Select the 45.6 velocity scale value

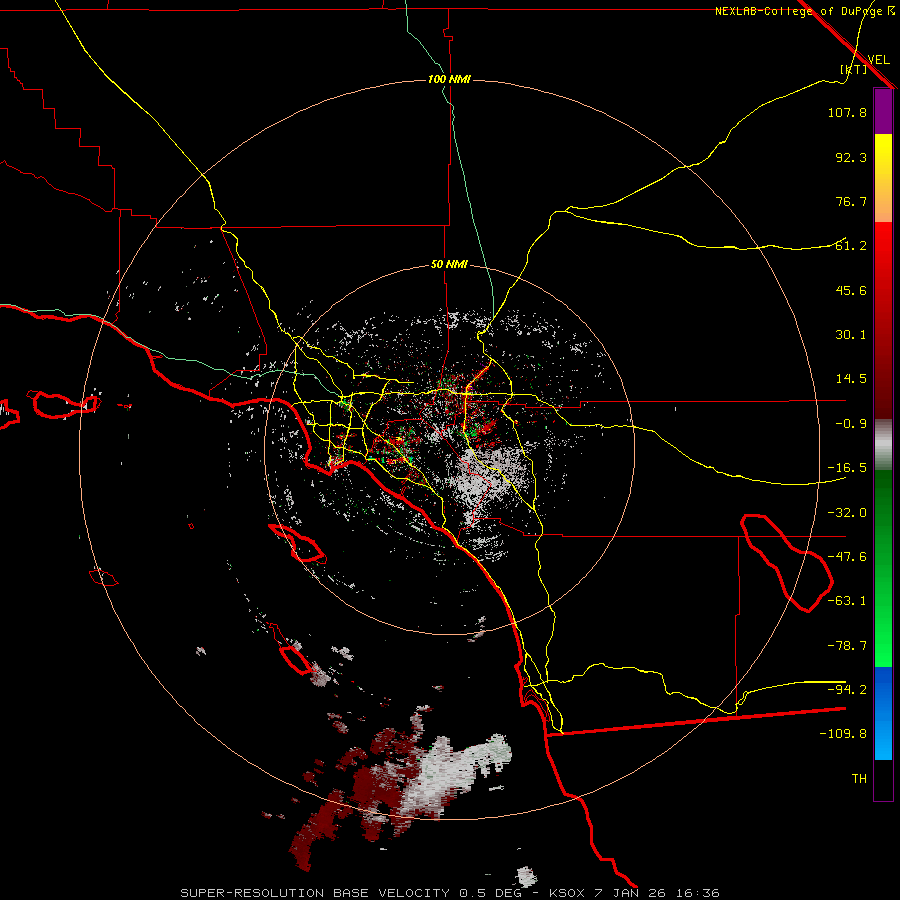pyautogui.click(x=851, y=290)
